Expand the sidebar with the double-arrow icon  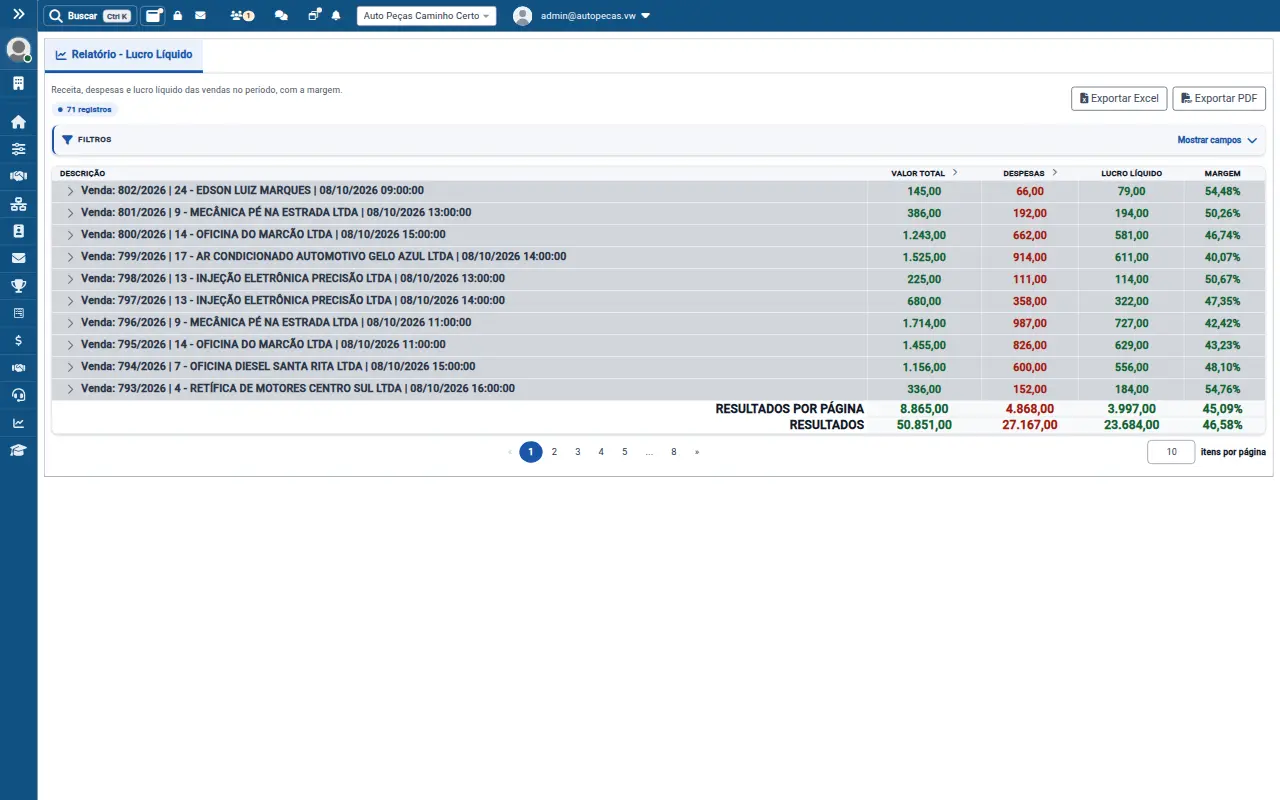18,15
